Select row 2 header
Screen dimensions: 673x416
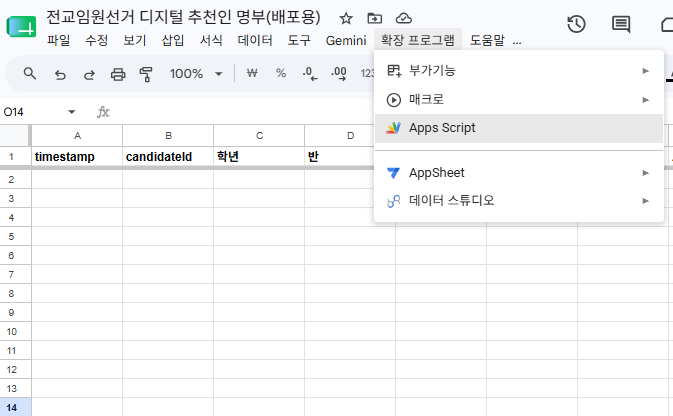point(15,179)
